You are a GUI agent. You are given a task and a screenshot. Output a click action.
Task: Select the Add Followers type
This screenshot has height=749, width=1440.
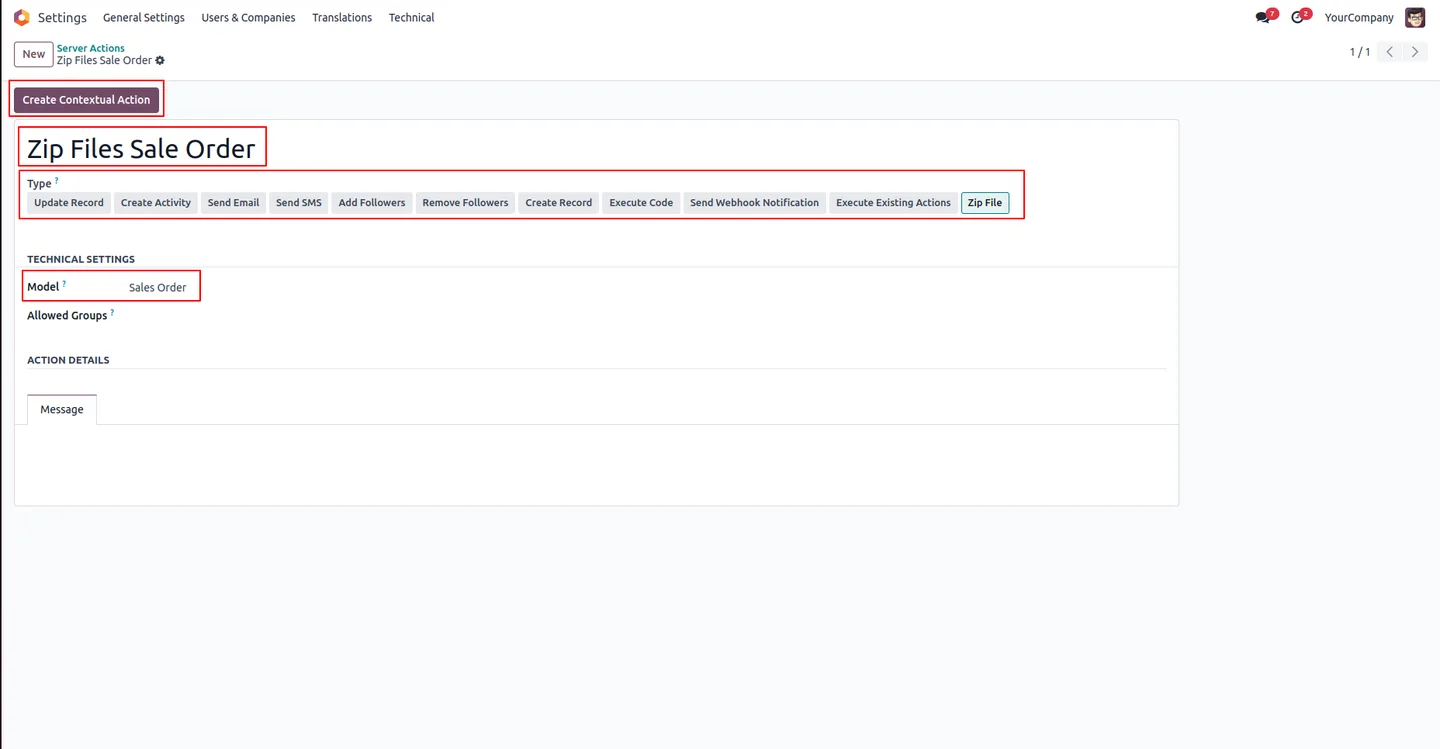click(x=372, y=203)
